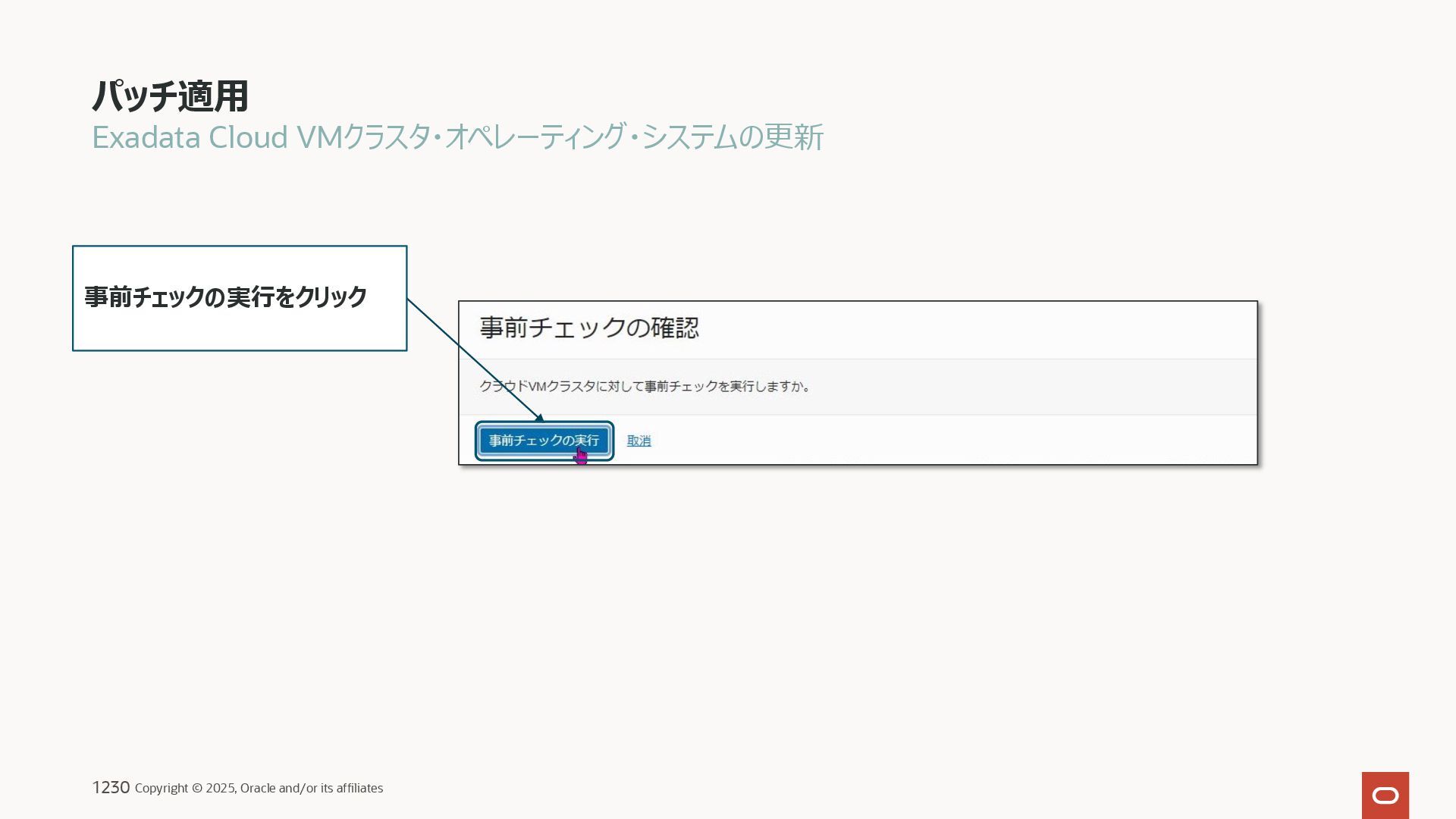Screen dimensions: 1456x819
Task: Click the slide number 1230
Action: coord(111,788)
